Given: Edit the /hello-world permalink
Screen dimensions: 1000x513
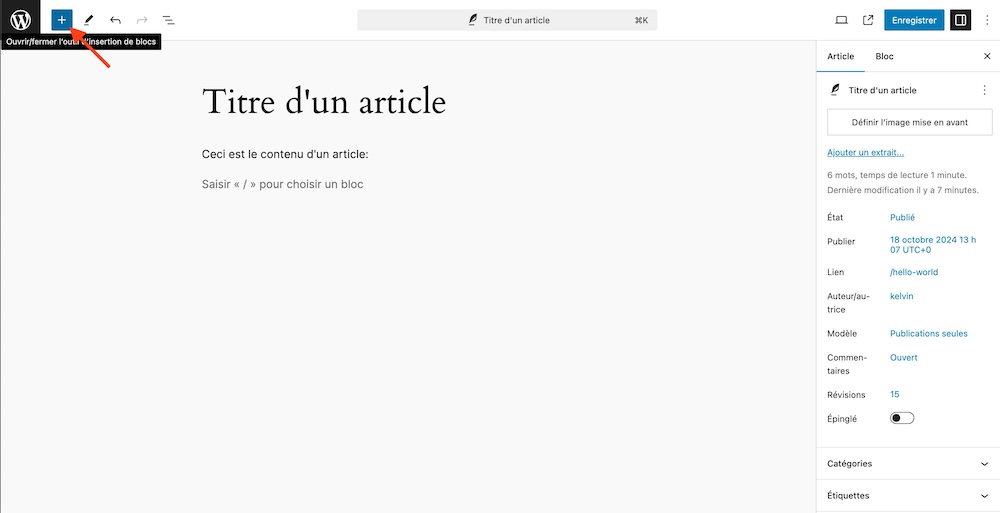Looking at the screenshot, I should [x=914, y=272].
